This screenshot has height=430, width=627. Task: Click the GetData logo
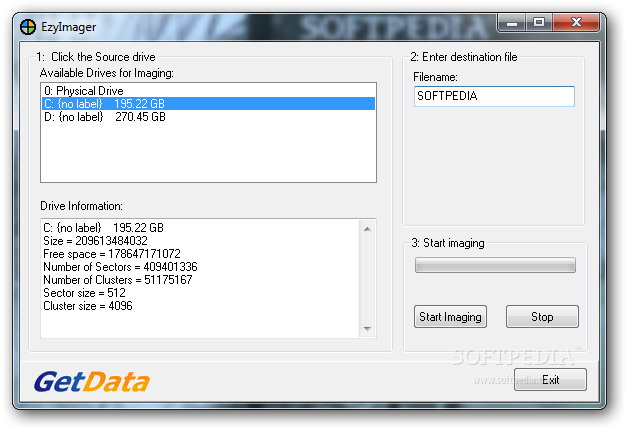(92, 381)
